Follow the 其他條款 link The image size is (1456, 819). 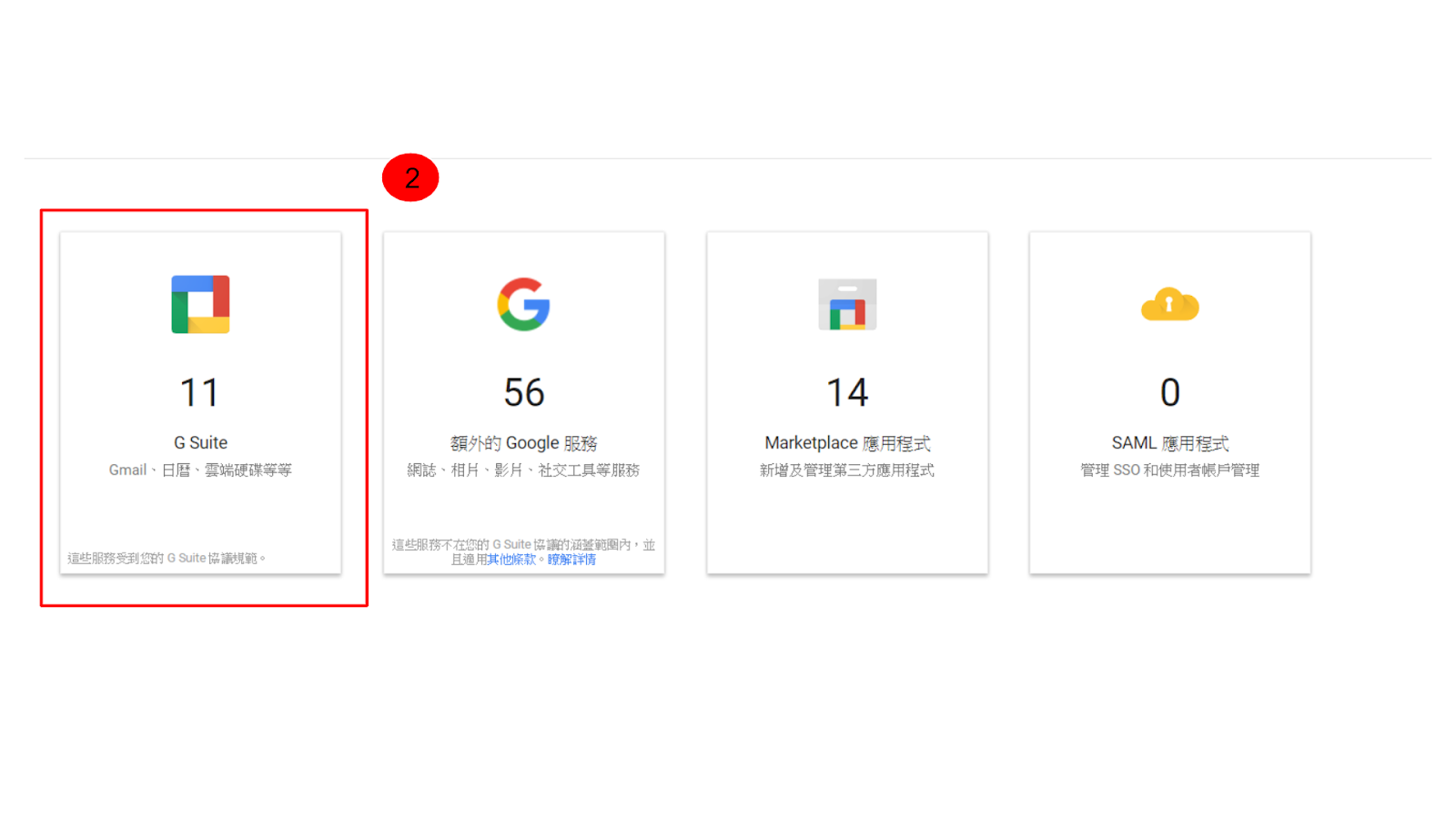(x=511, y=560)
